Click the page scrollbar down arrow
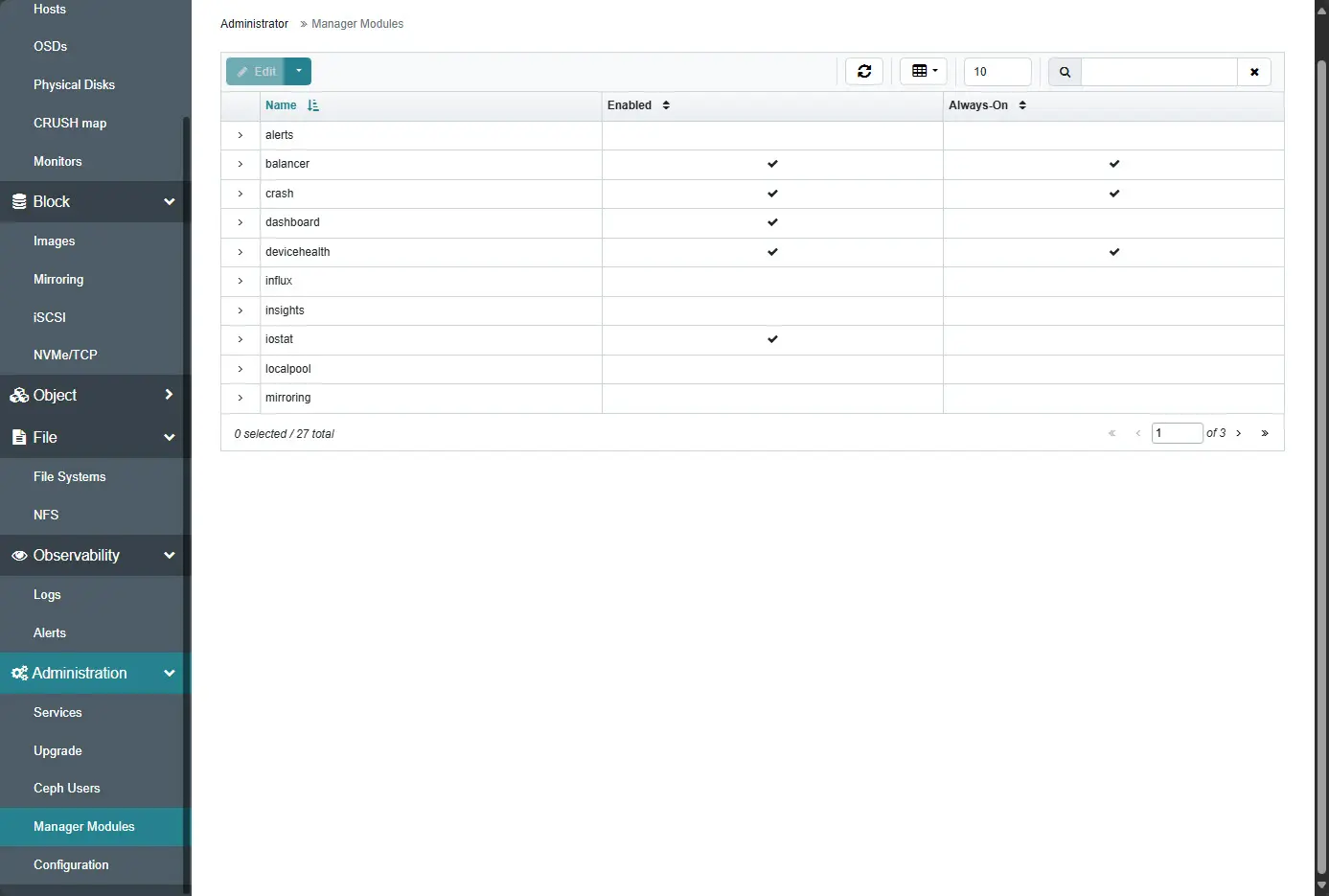The height and width of the screenshot is (896, 1329). [1321, 886]
